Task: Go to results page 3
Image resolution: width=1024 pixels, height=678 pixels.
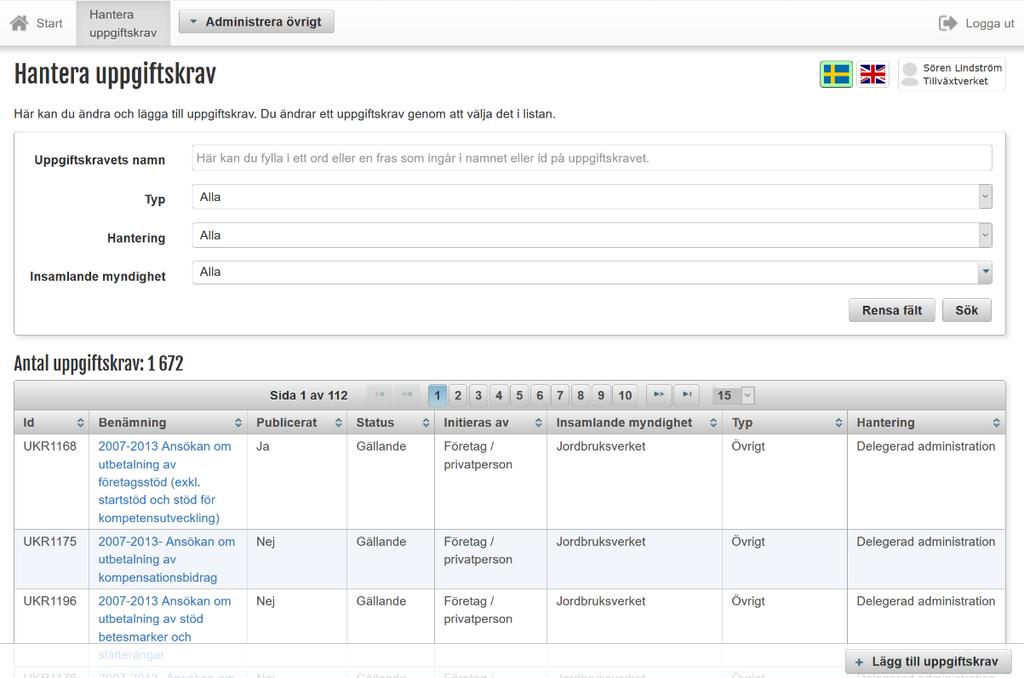Action: click(478, 395)
